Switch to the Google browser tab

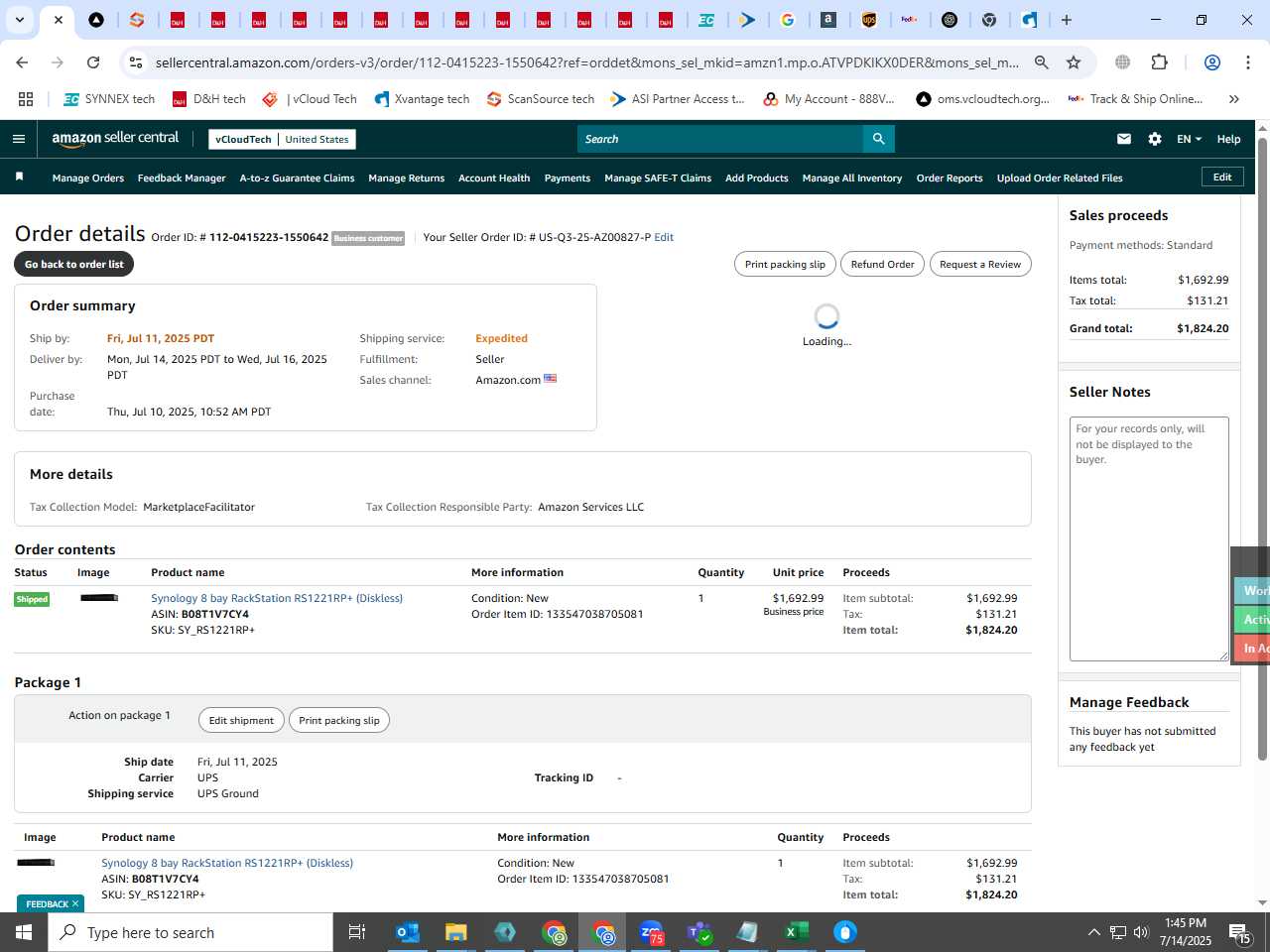click(788, 20)
